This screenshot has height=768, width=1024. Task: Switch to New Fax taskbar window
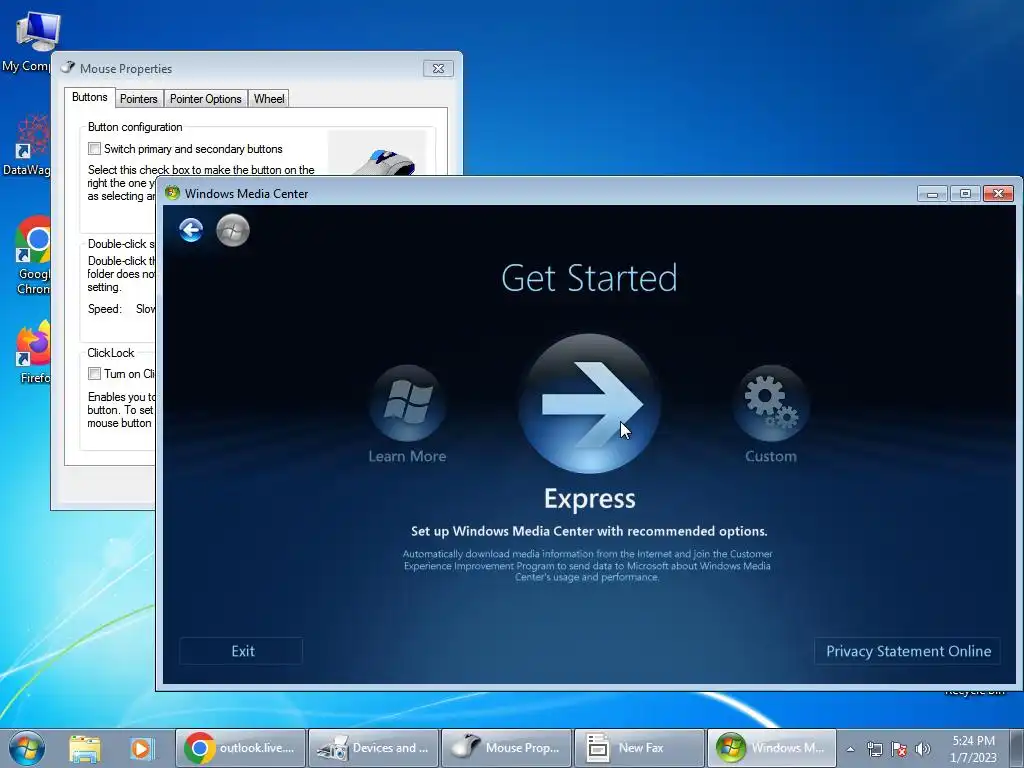(x=639, y=748)
